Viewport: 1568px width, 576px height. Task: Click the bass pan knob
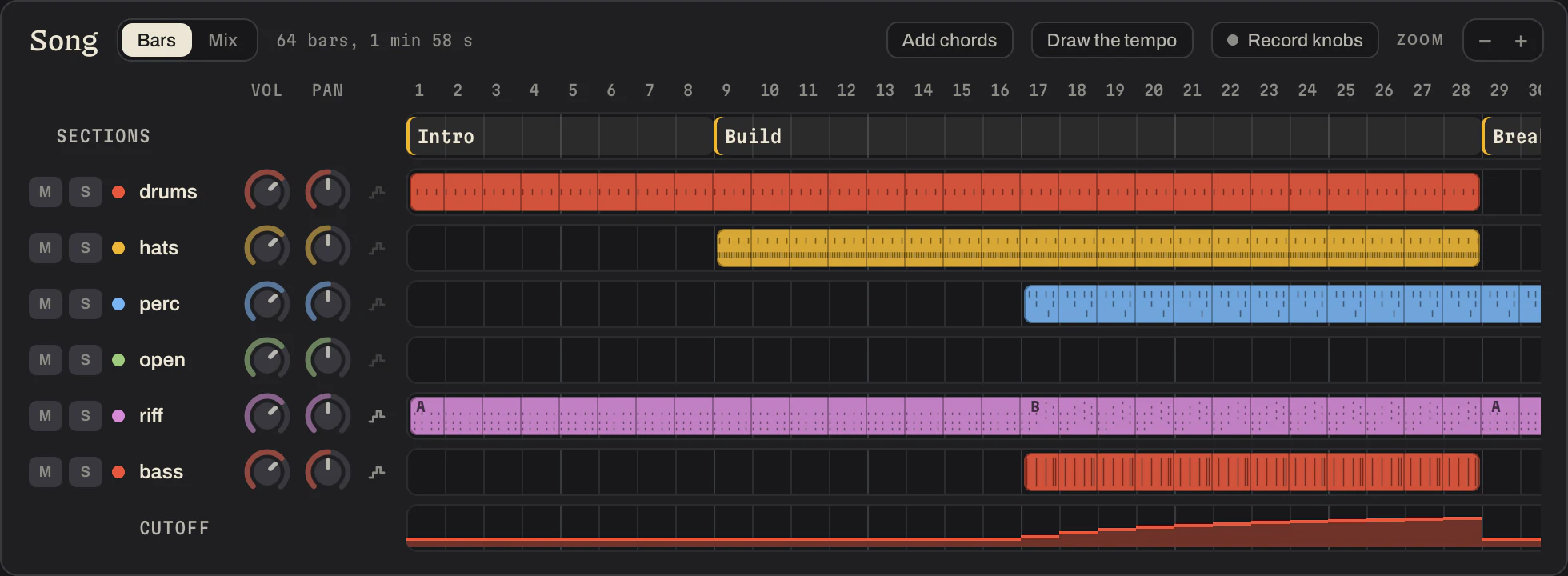coord(327,472)
